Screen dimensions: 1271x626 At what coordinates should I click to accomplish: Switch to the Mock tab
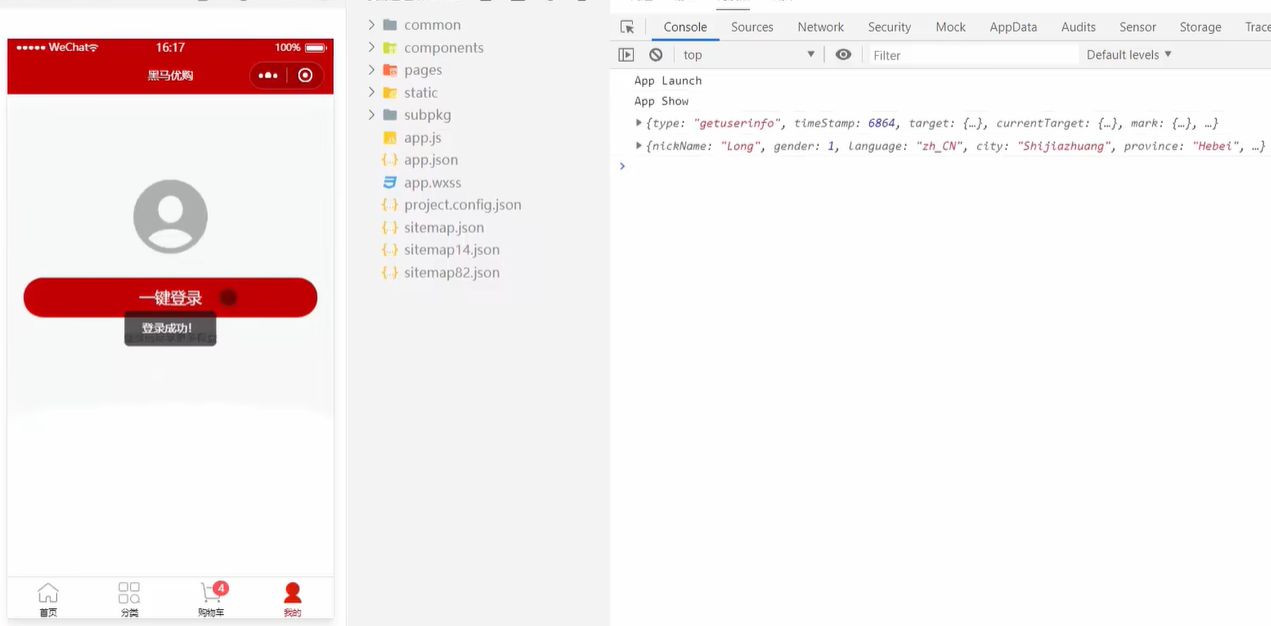(x=950, y=27)
